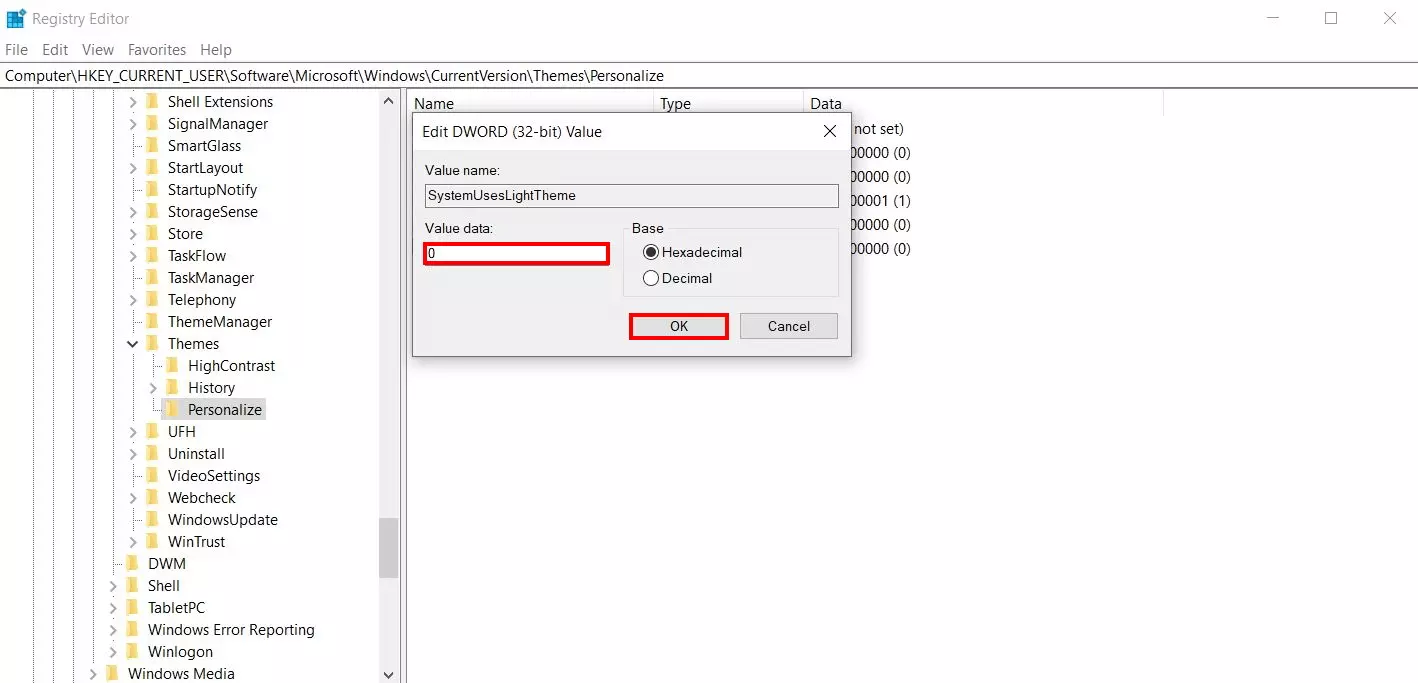The width and height of the screenshot is (1418, 683).
Task: Expand the Uninstall key
Action: pos(133,454)
